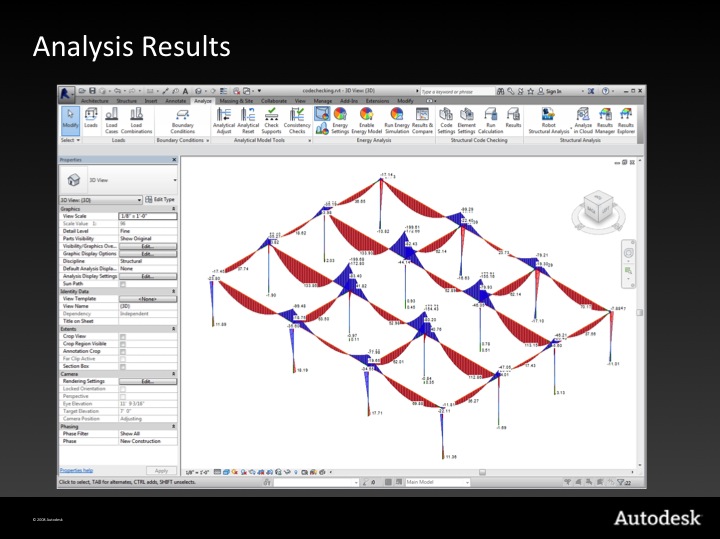Switch to the Massing & Site tab
This screenshot has width=720, height=539.
236,101
